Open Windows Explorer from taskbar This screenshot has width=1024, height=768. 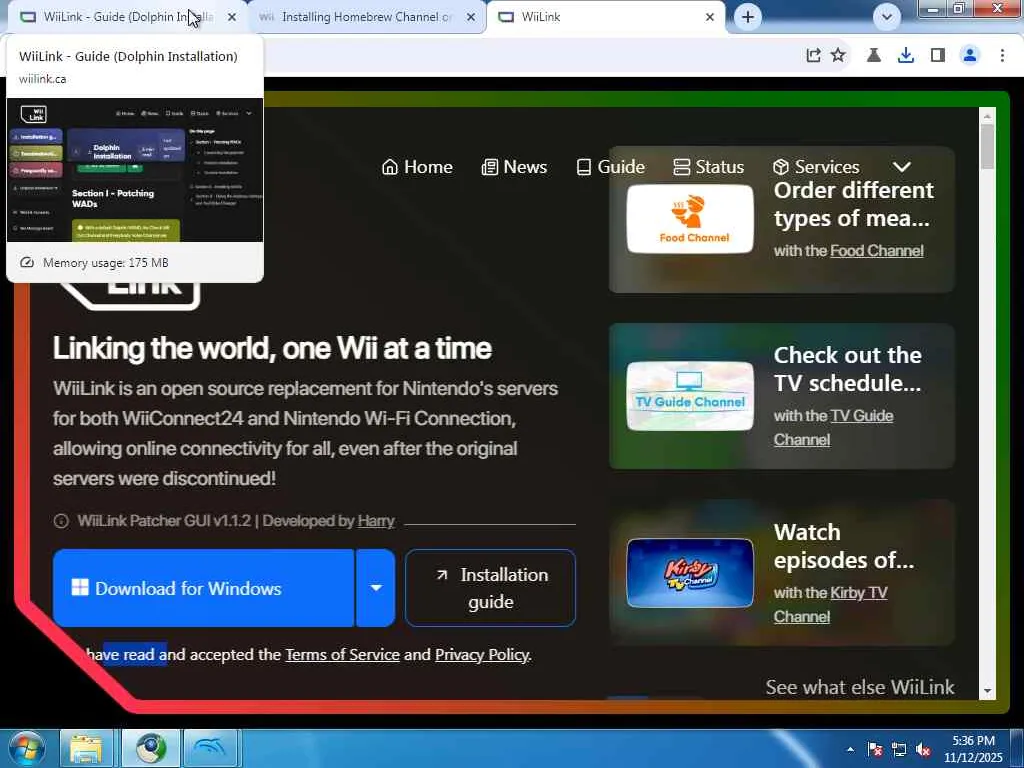pos(86,748)
